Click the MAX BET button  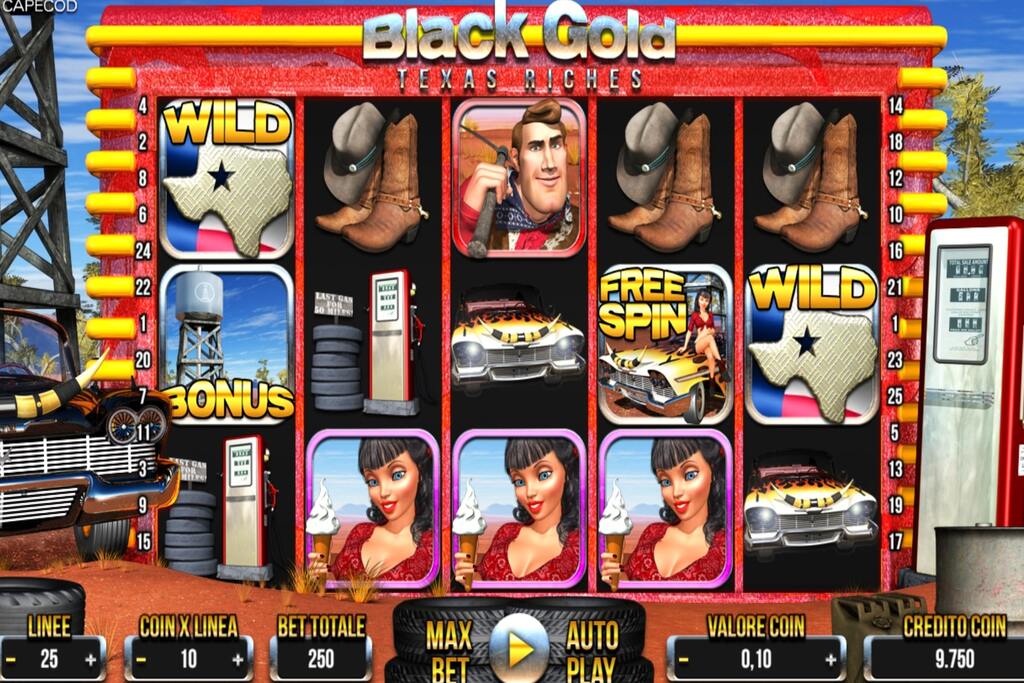[451, 652]
